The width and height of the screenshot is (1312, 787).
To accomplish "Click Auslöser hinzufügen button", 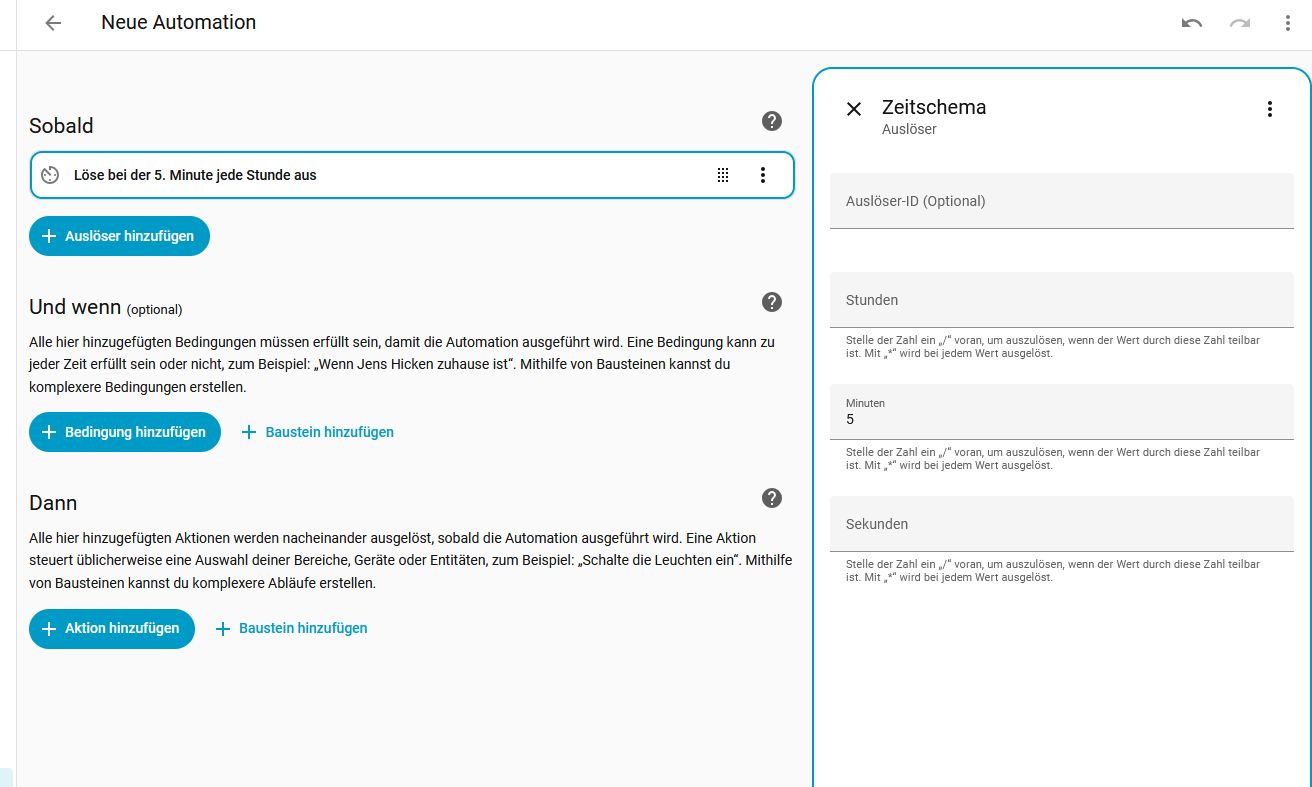I will (x=119, y=236).
